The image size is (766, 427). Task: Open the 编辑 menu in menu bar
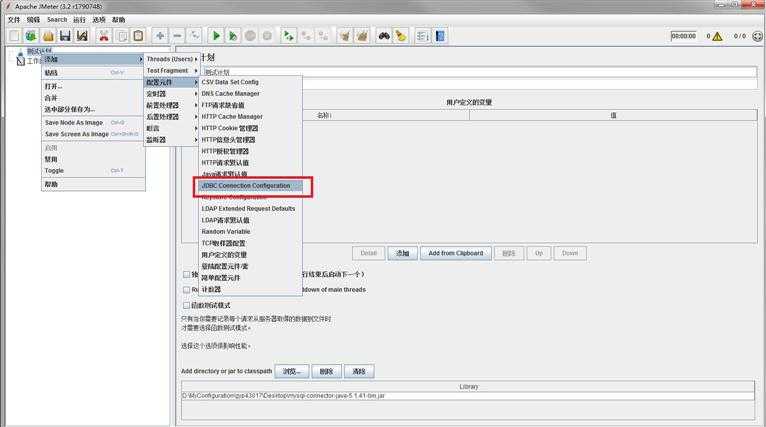33,20
